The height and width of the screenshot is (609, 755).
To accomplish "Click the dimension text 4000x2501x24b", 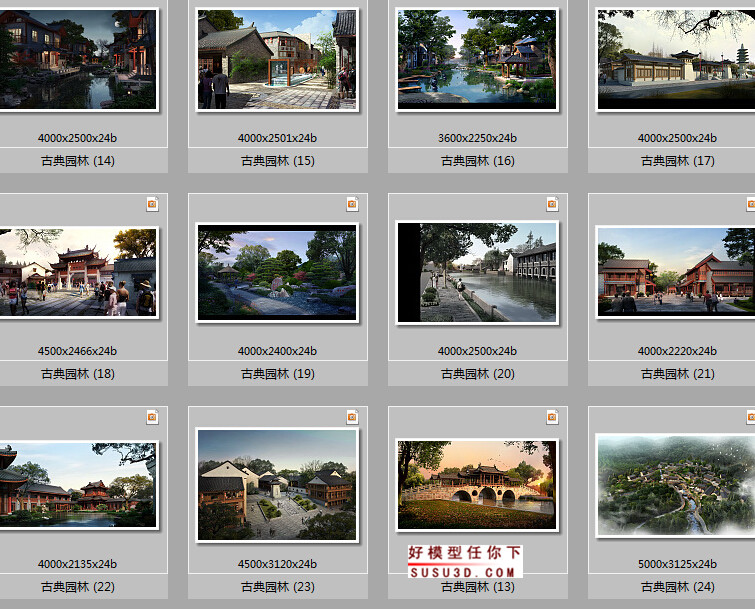I will [x=277, y=138].
